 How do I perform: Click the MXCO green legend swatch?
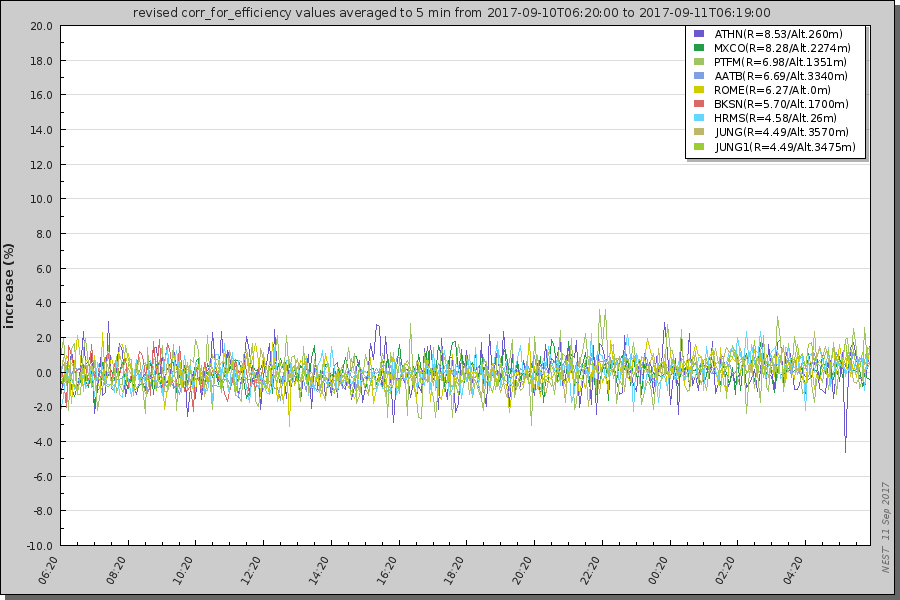(x=699, y=48)
